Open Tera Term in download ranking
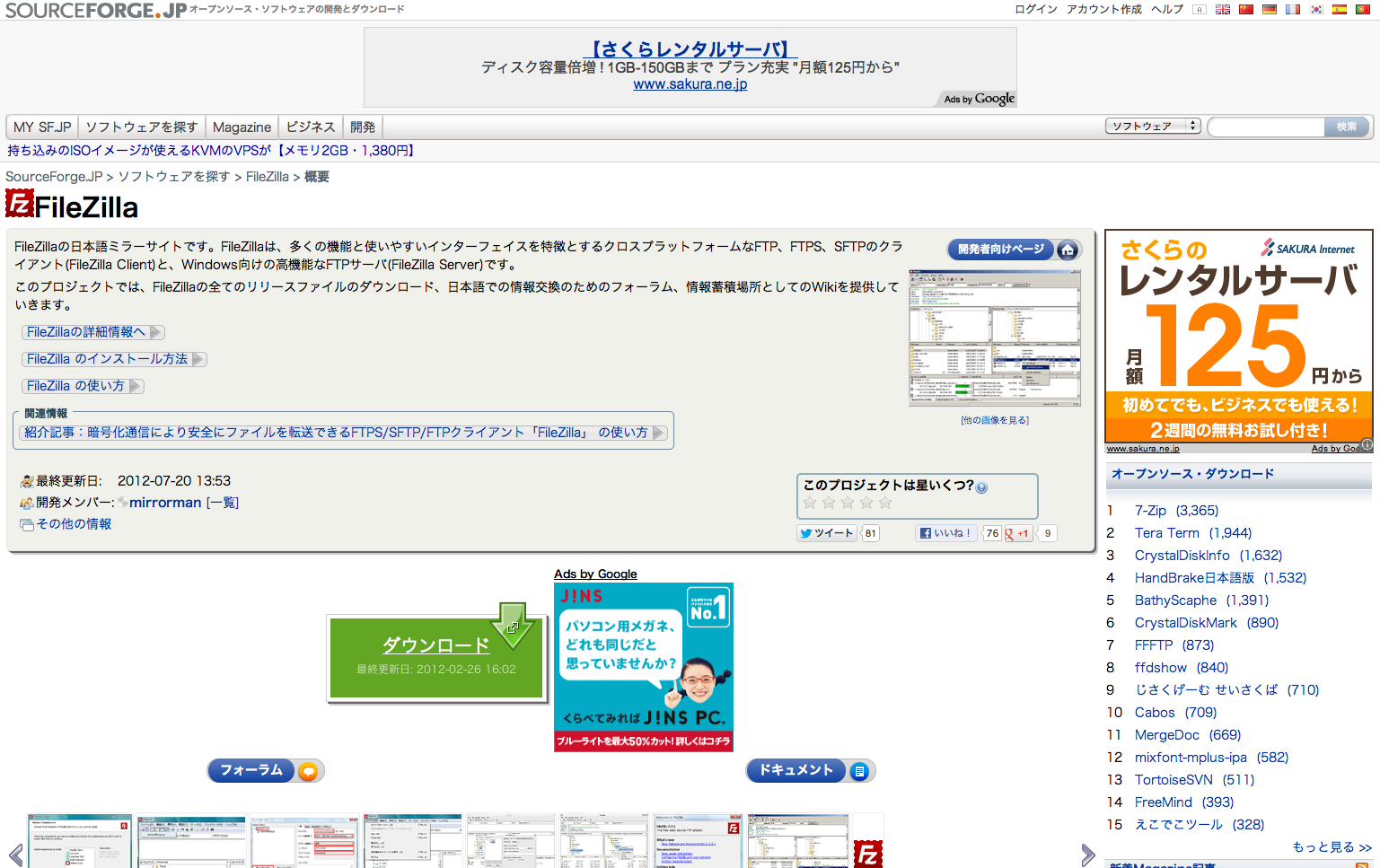Viewport: 1380px width, 868px height. 1167,533
